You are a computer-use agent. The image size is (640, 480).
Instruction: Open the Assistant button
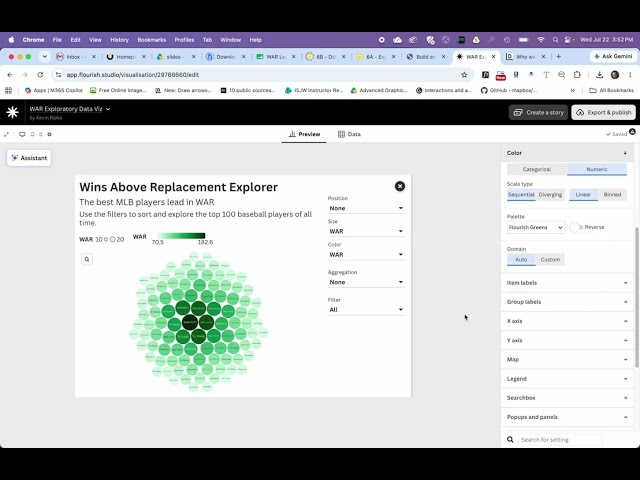tap(29, 158)
